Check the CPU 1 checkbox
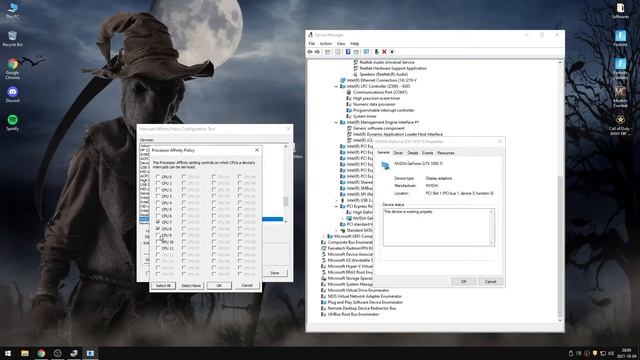 click(158, 183)
